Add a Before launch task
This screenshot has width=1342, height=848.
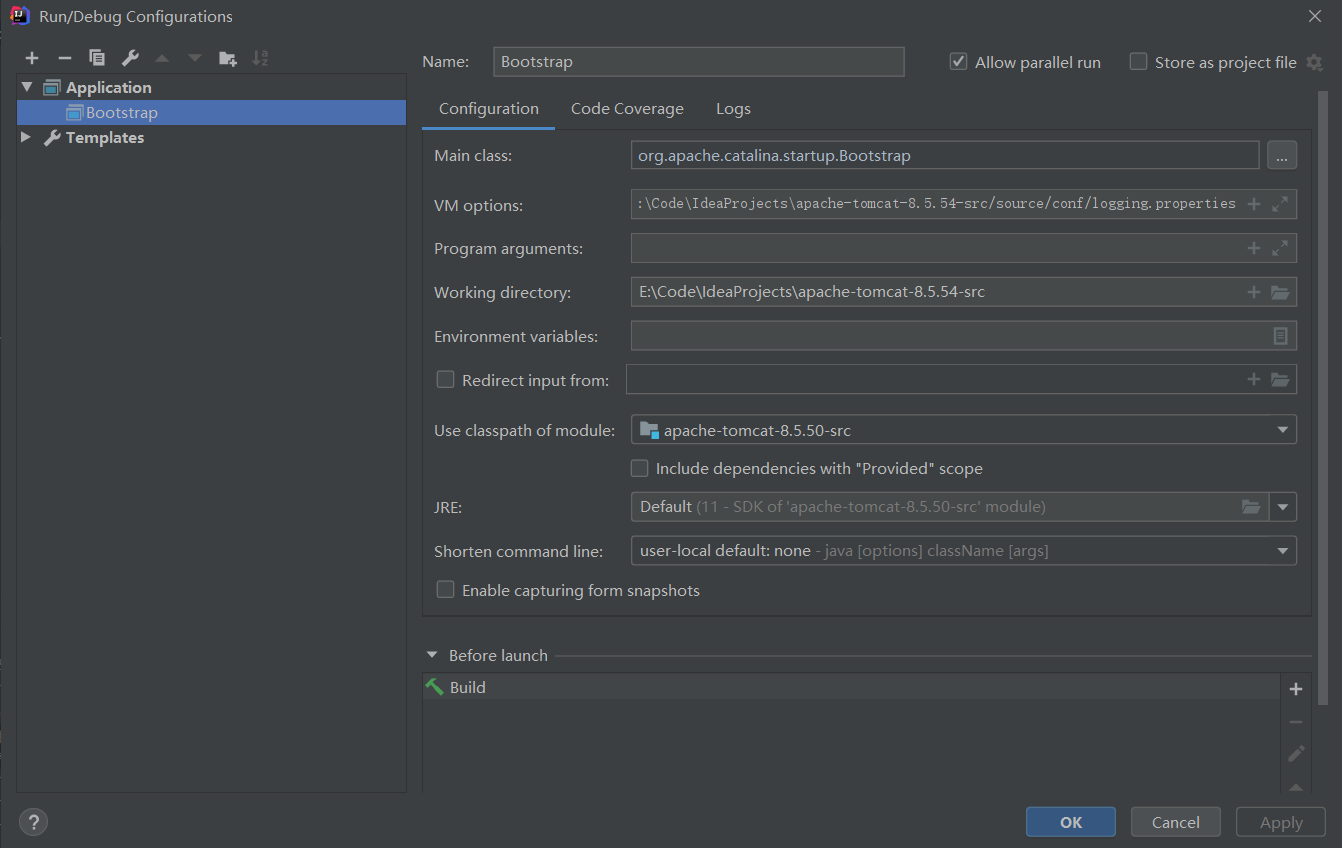point(1296,689)
